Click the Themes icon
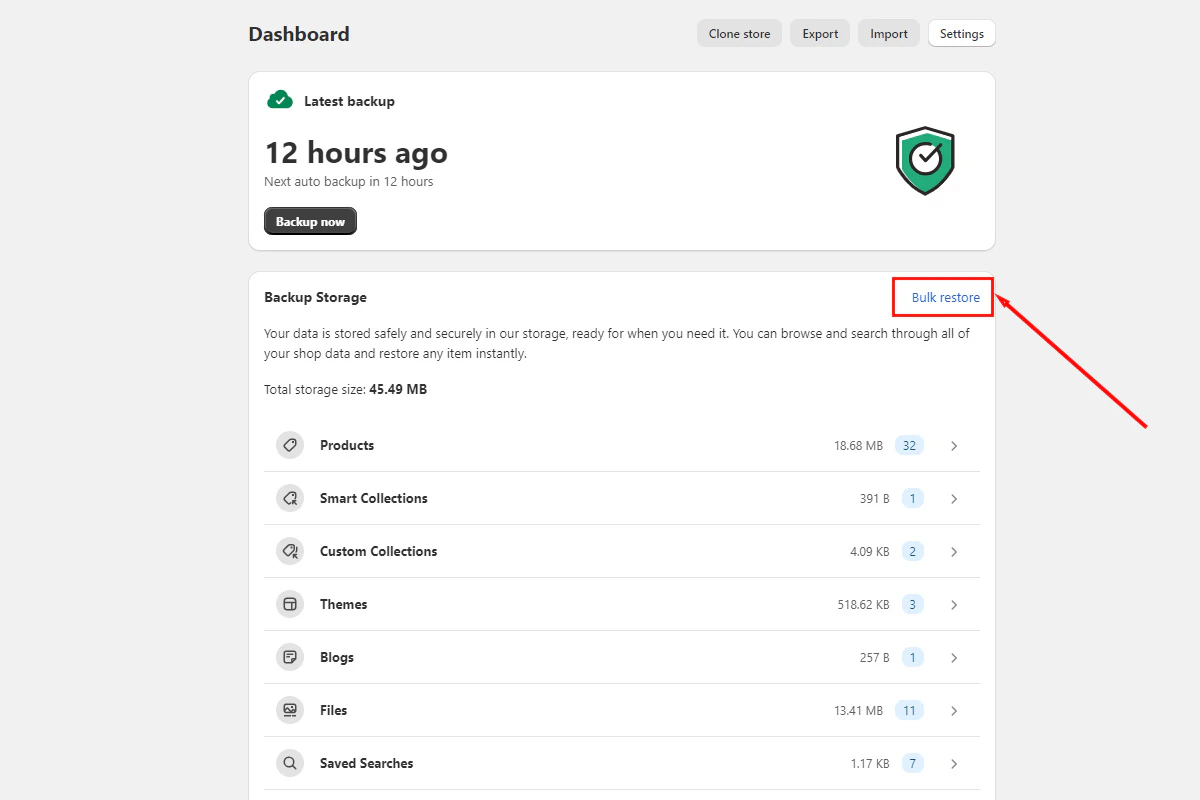Viewport: 1200px width, 800px height. [289, 604]
